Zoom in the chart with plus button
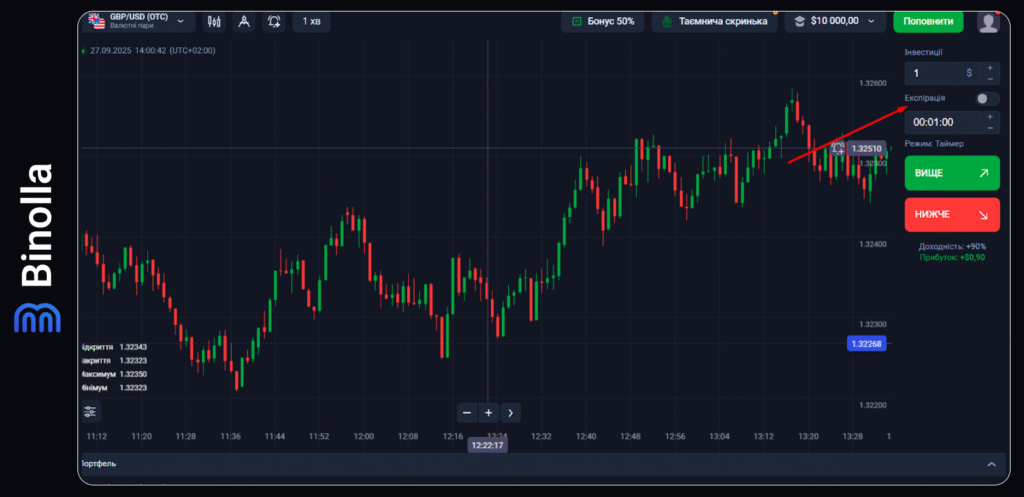1024x497 pixels. point(488,412)
